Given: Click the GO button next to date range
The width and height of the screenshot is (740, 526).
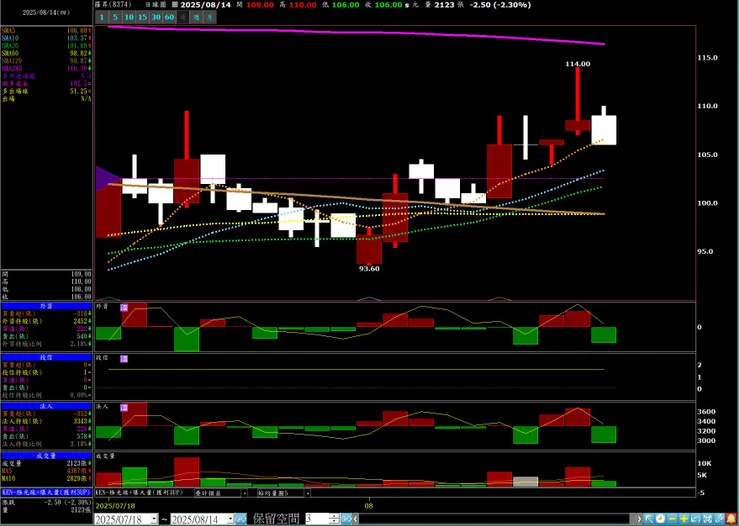Looking at the screenshot, I should pyautogui.click(x=240, y=519).
